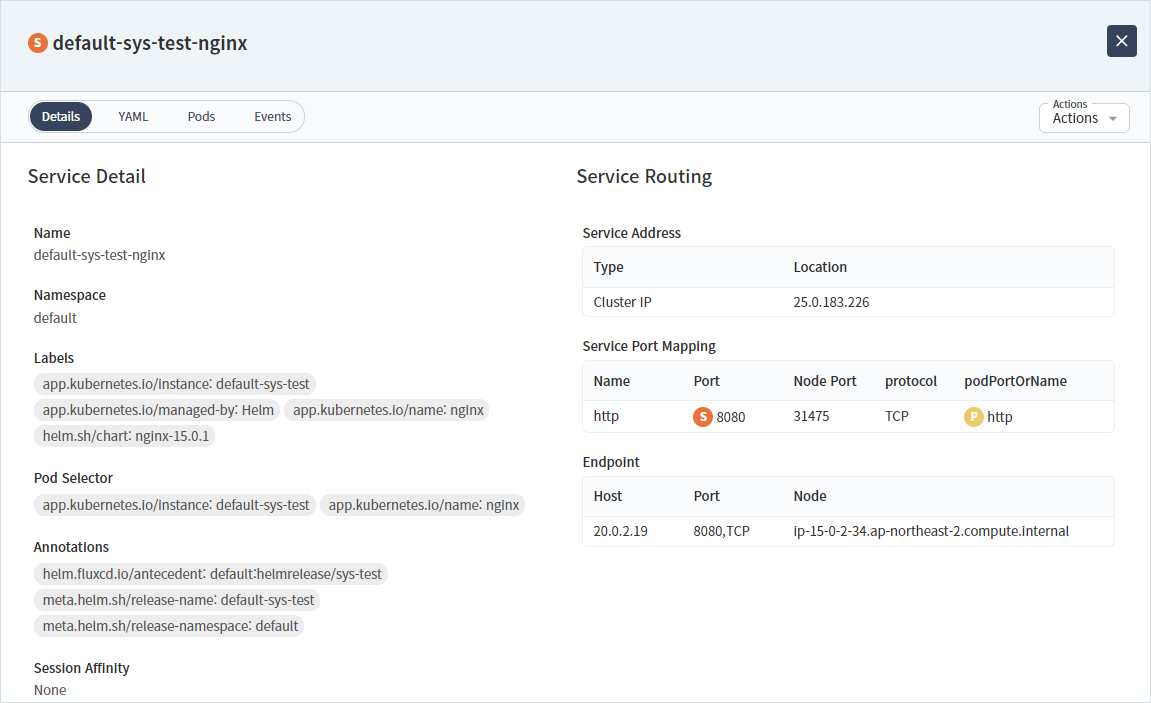Click the Service Address label
The height and width of the screenshot is (703, 1151).
point(631,233)
